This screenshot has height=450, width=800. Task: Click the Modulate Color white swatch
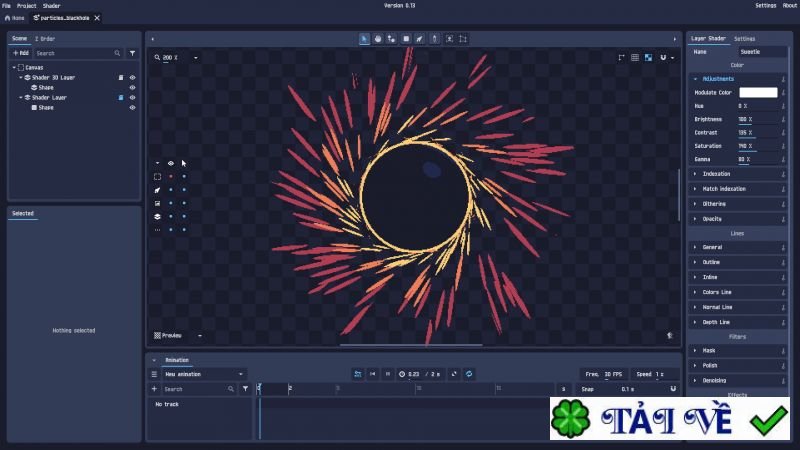[758, 92]
